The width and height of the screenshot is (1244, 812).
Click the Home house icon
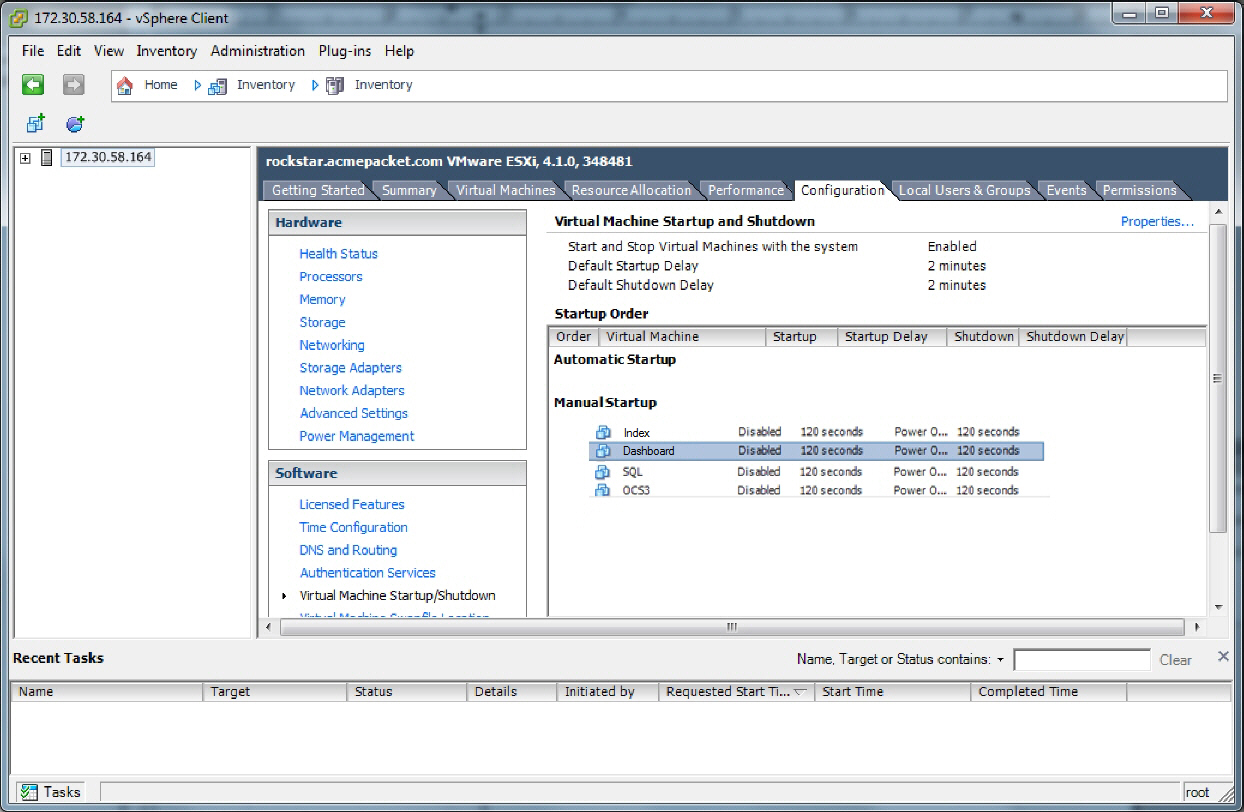(125, 85)
